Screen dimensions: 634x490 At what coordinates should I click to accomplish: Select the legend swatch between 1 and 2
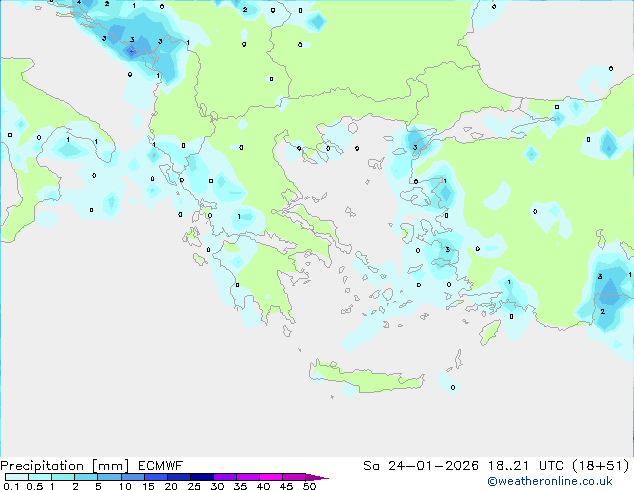pyautogui.click(x=63, y=478)
